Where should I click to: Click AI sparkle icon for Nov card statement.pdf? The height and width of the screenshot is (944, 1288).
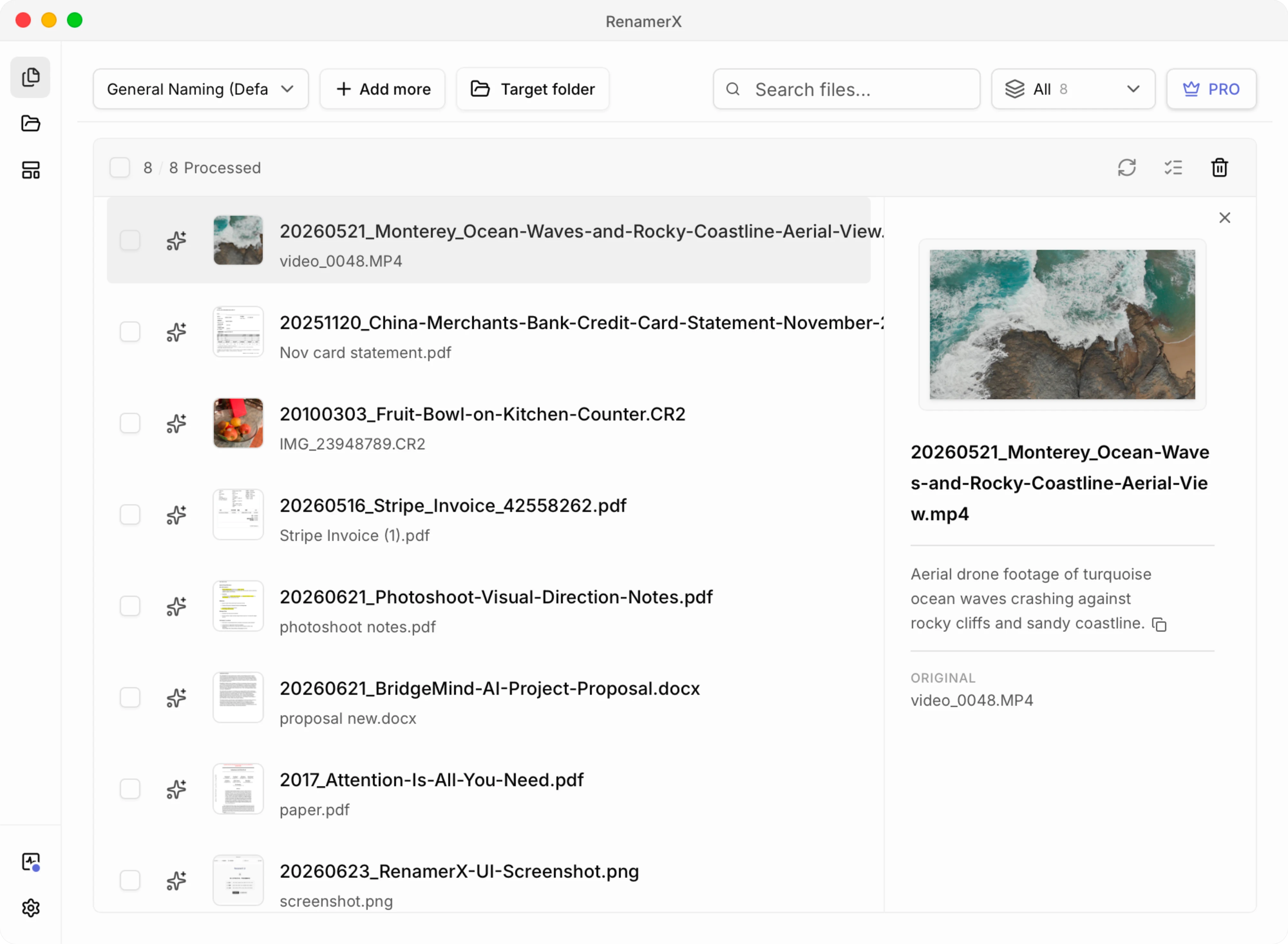click(176, 331)
